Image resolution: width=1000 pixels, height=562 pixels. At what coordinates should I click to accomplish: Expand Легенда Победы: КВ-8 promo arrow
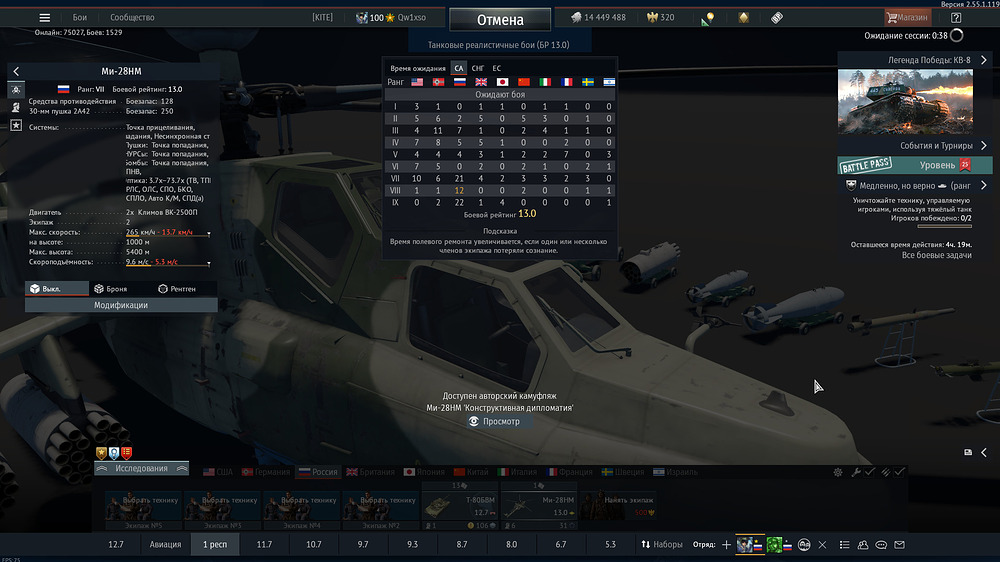click(983, 60)
